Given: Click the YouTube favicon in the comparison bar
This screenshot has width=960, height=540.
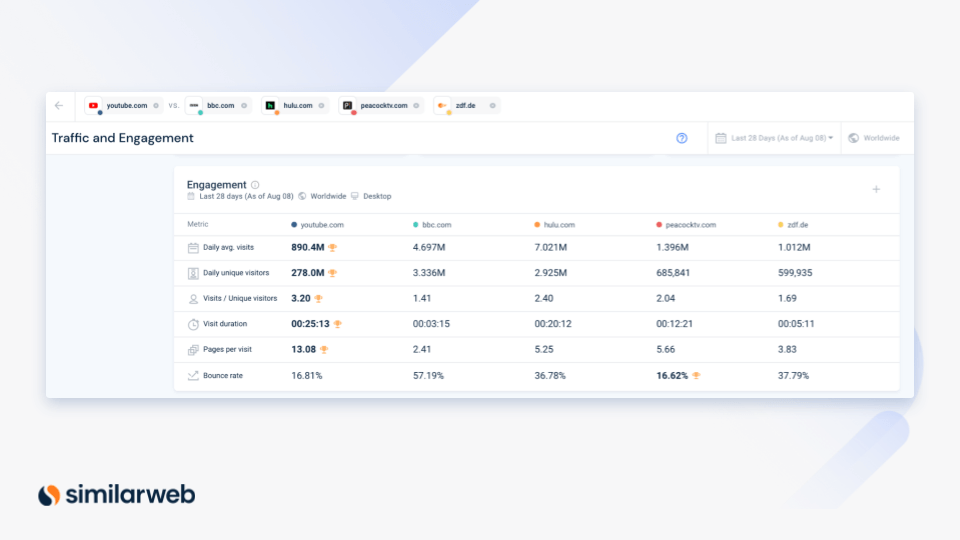Looking at the screenshot, I should (93, 105).
